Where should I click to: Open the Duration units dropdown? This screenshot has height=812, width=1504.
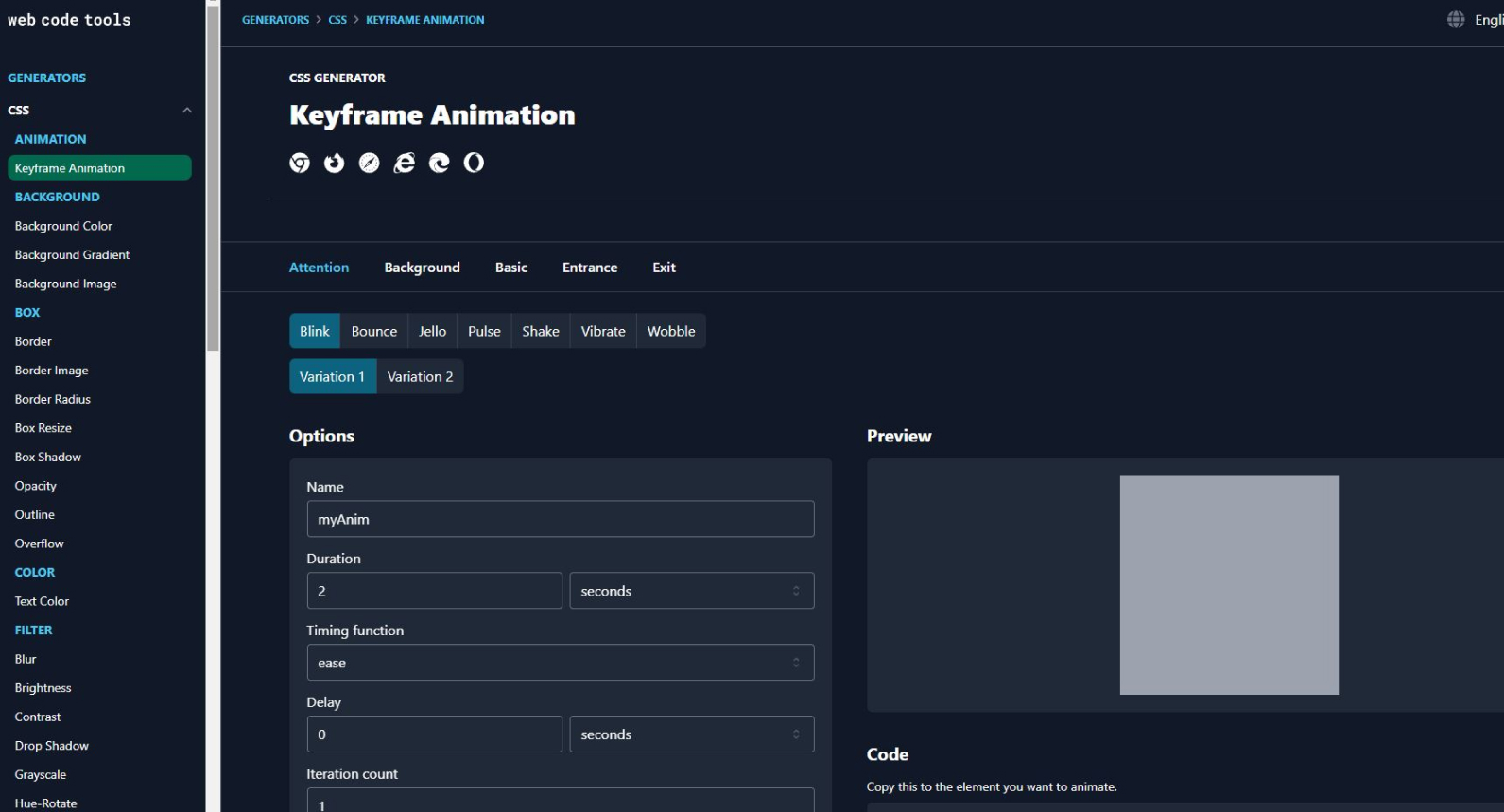pyautogui.click(x=692, y=591)
